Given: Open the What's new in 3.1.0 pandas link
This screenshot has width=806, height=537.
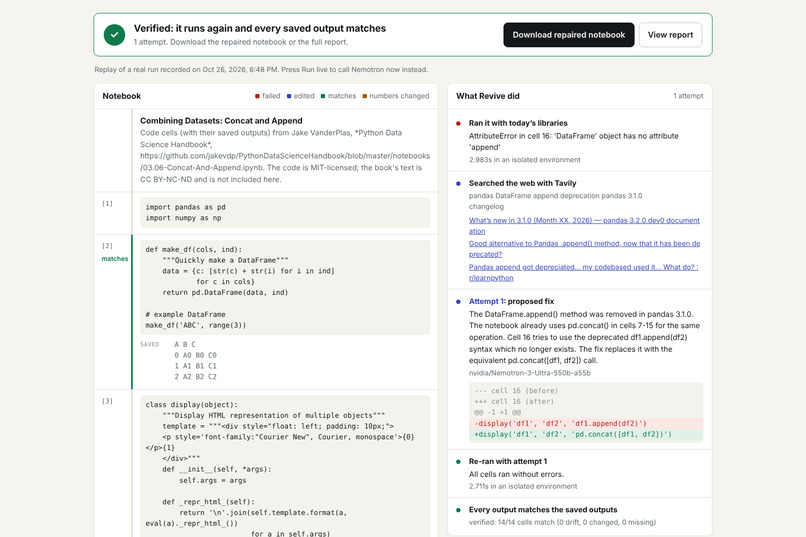Looking at the screenshot, I should 584,226.
